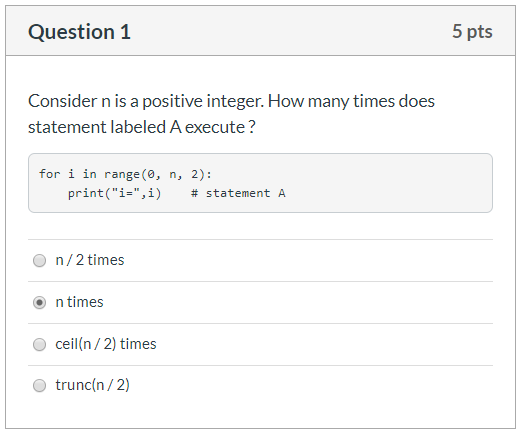Screen dimensions: 517x441
Task: Pick the "trunc(n / 2)" radio button
Action: pyautogui.click(x=39, y=385)
